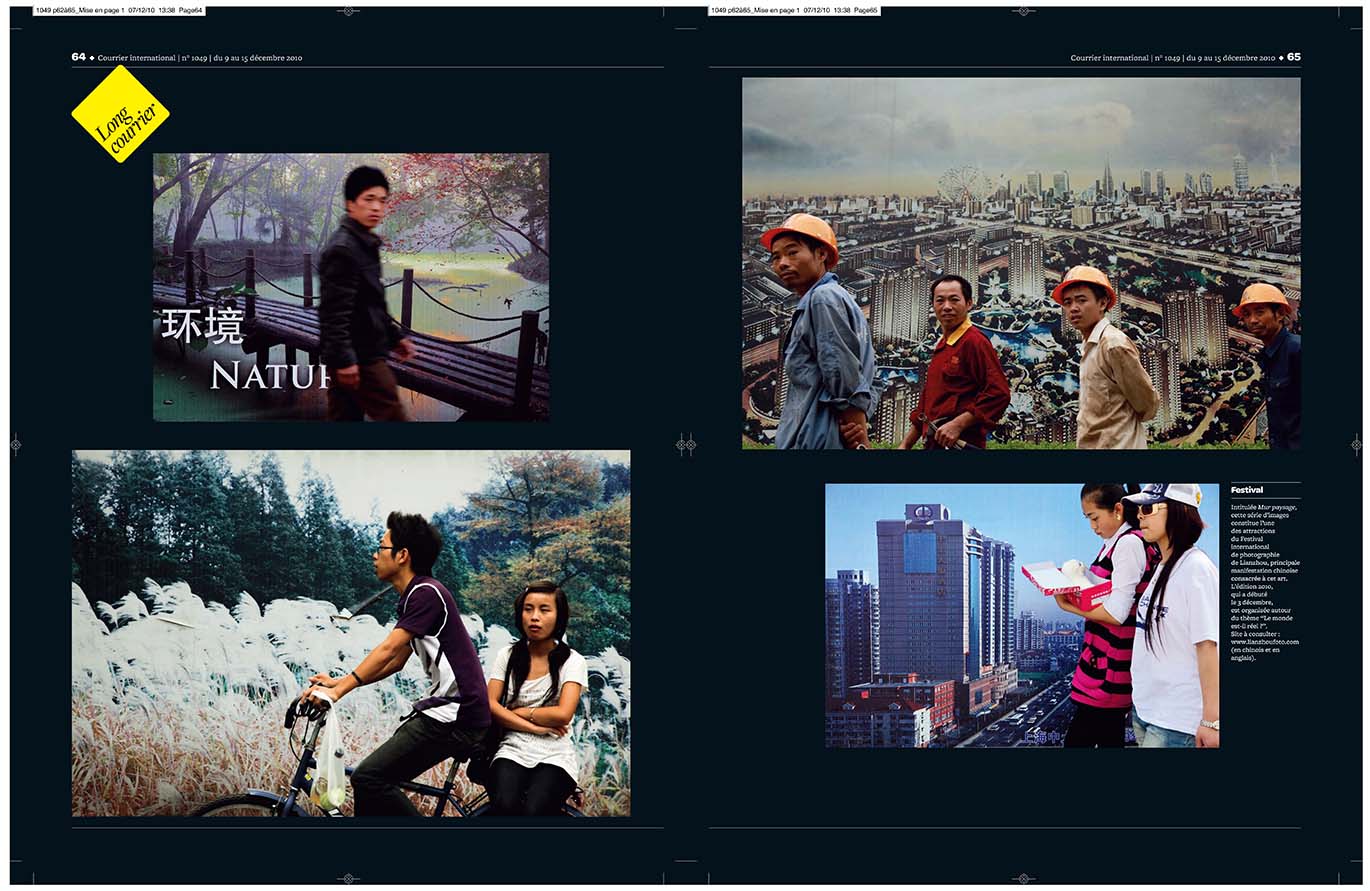Image resolution: width=1370 pixels, height=891 pixels.
Task: Click Courrier international header text on left page
Action: pyautogui.click(x=136, y=58)
